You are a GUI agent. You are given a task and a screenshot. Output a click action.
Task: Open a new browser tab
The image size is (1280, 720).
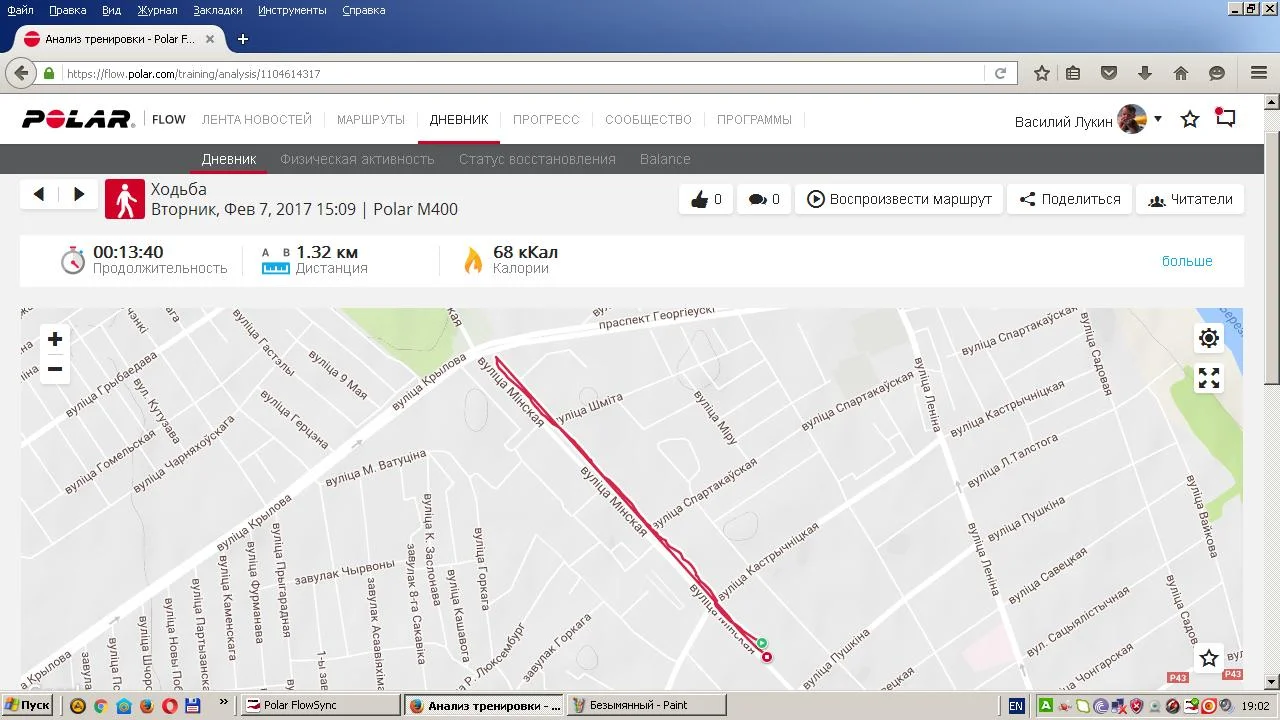coord(242,39)
